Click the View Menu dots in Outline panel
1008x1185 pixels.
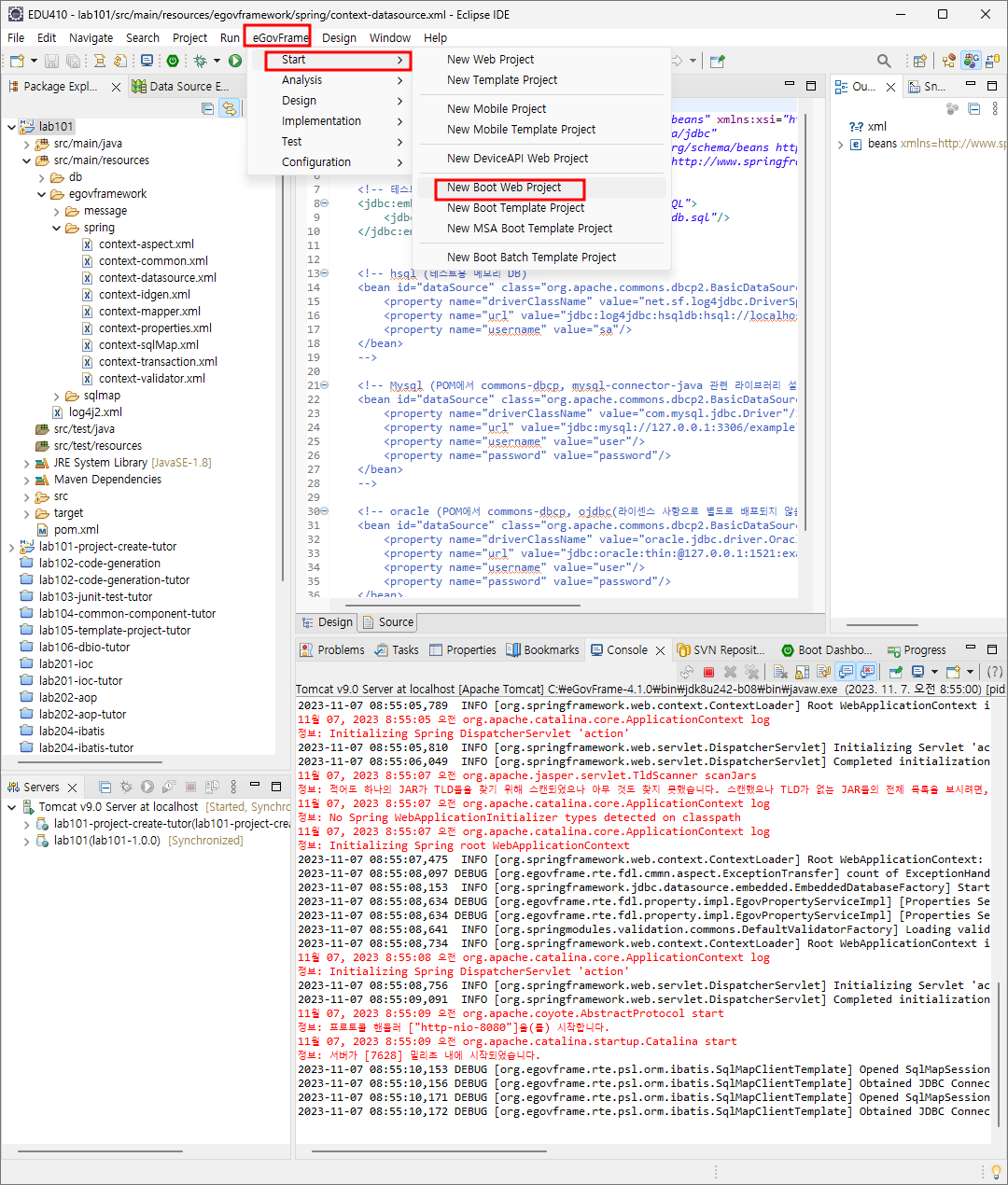coord(994,108)
